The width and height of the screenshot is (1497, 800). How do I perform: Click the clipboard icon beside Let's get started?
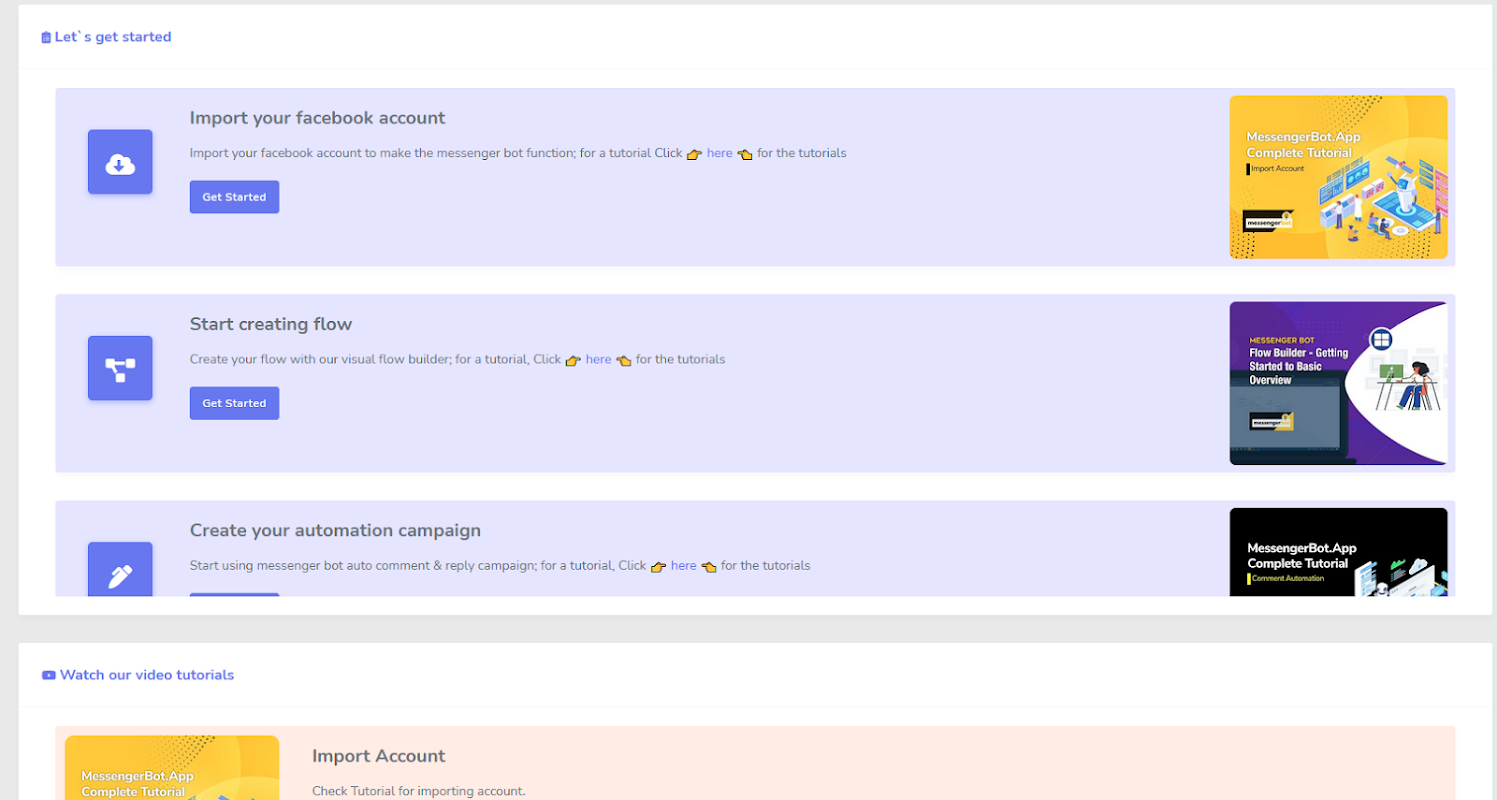[x=46, y=38]
